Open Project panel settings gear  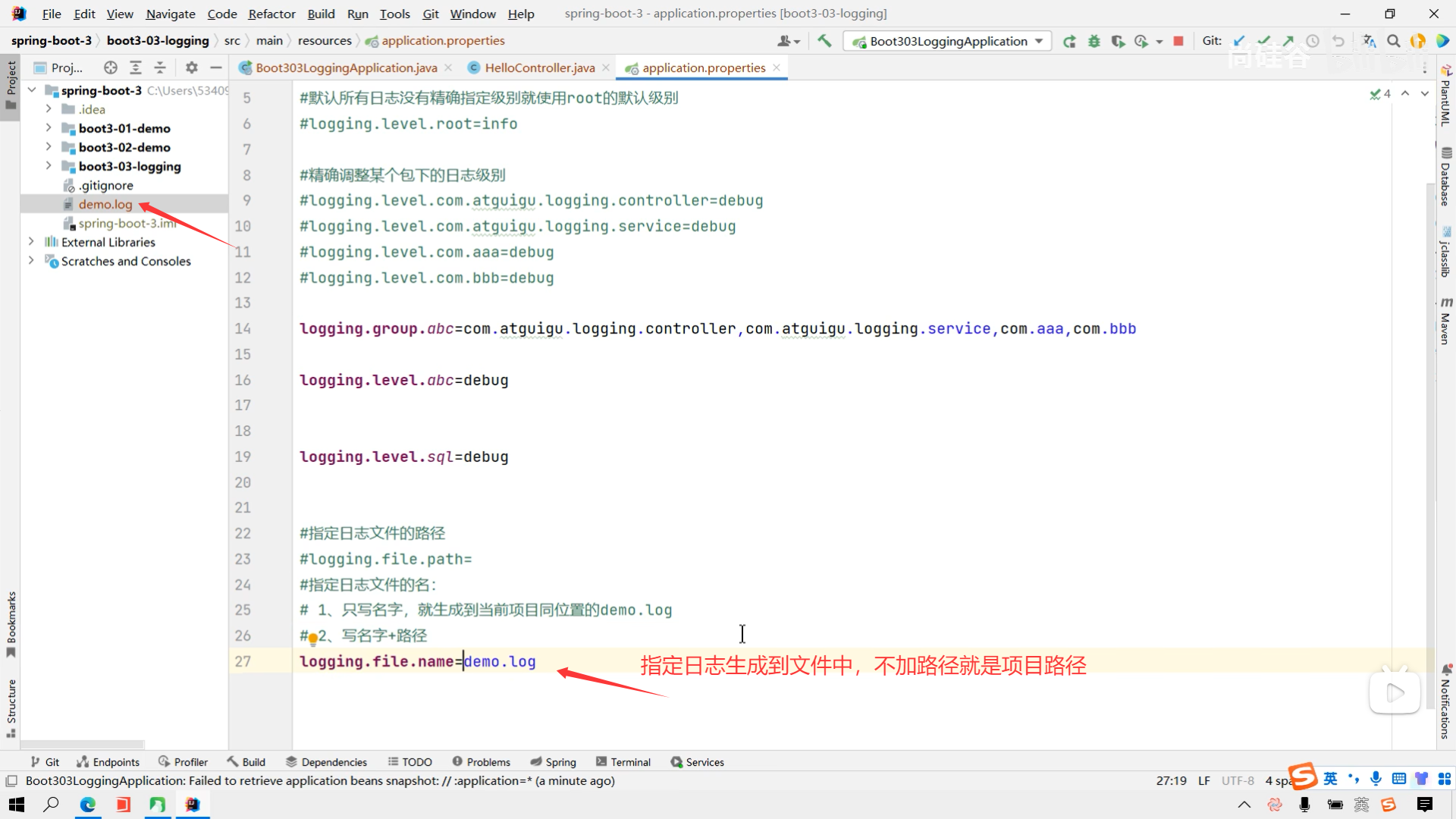[x=192, y=67]
